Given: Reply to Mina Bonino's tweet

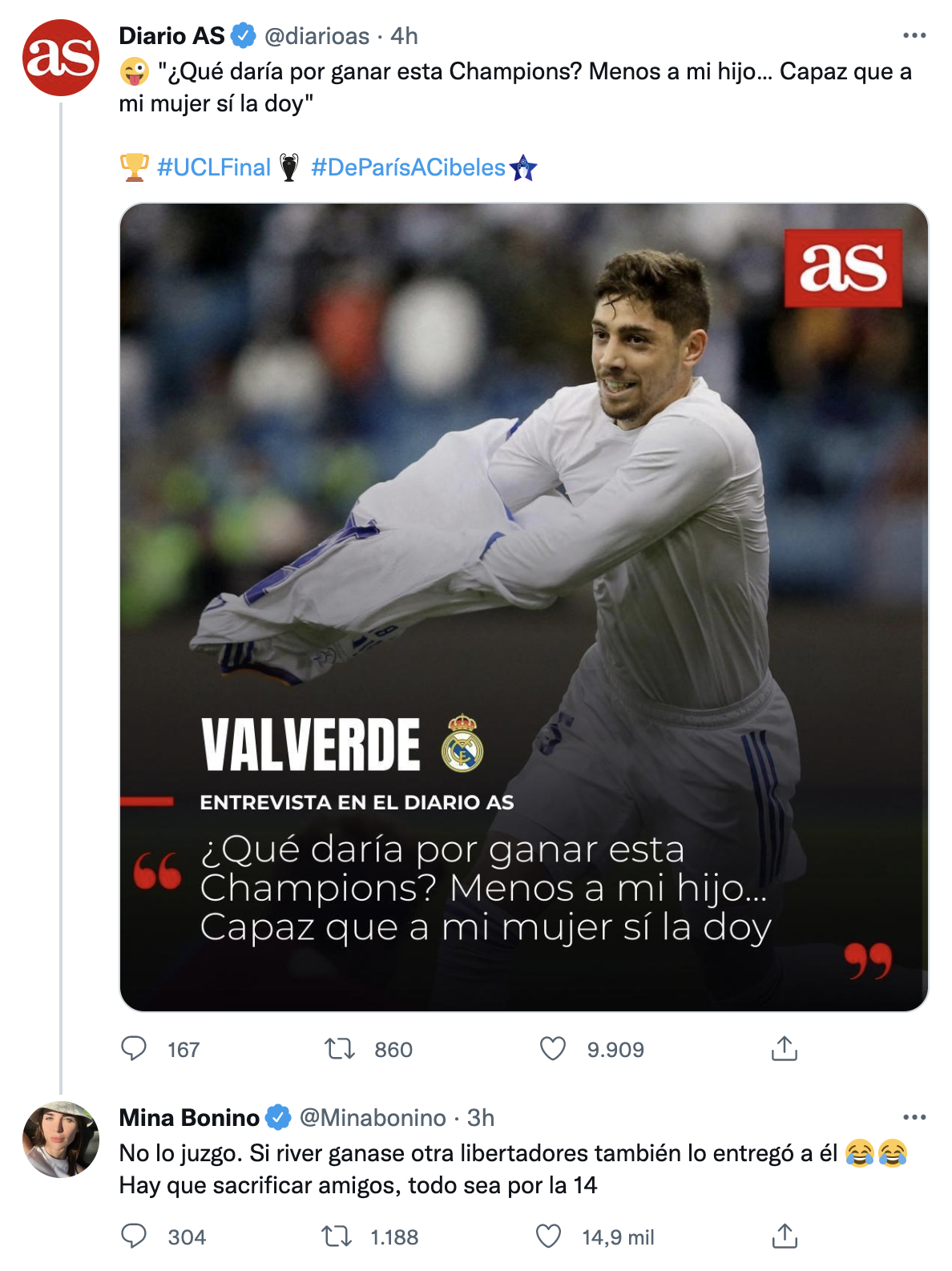Looking at the screenshot, I should tap(134, 1237).
